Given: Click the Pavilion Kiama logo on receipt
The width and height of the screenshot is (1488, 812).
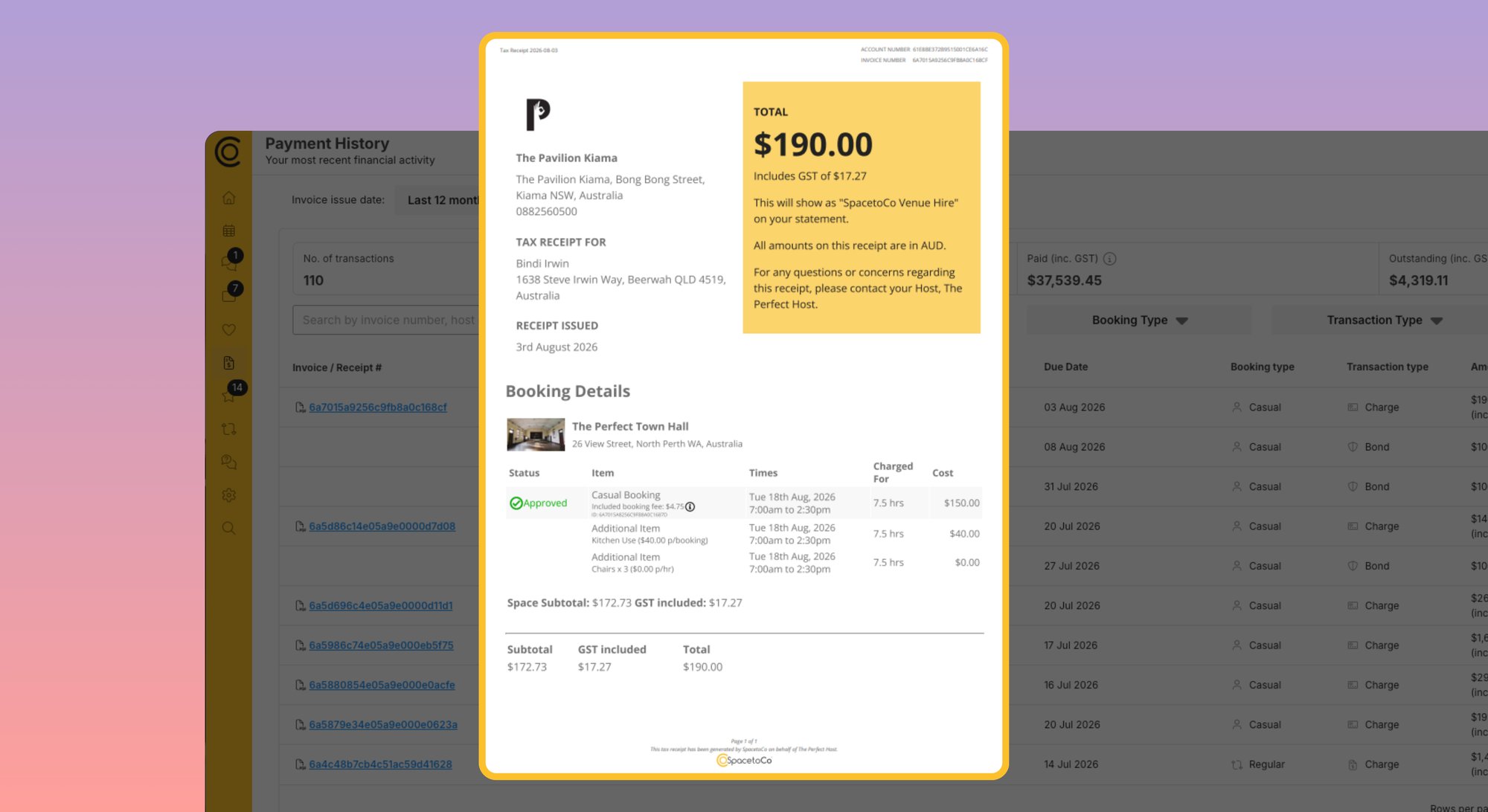Looking at the screenshot, I should pos(538,115).
